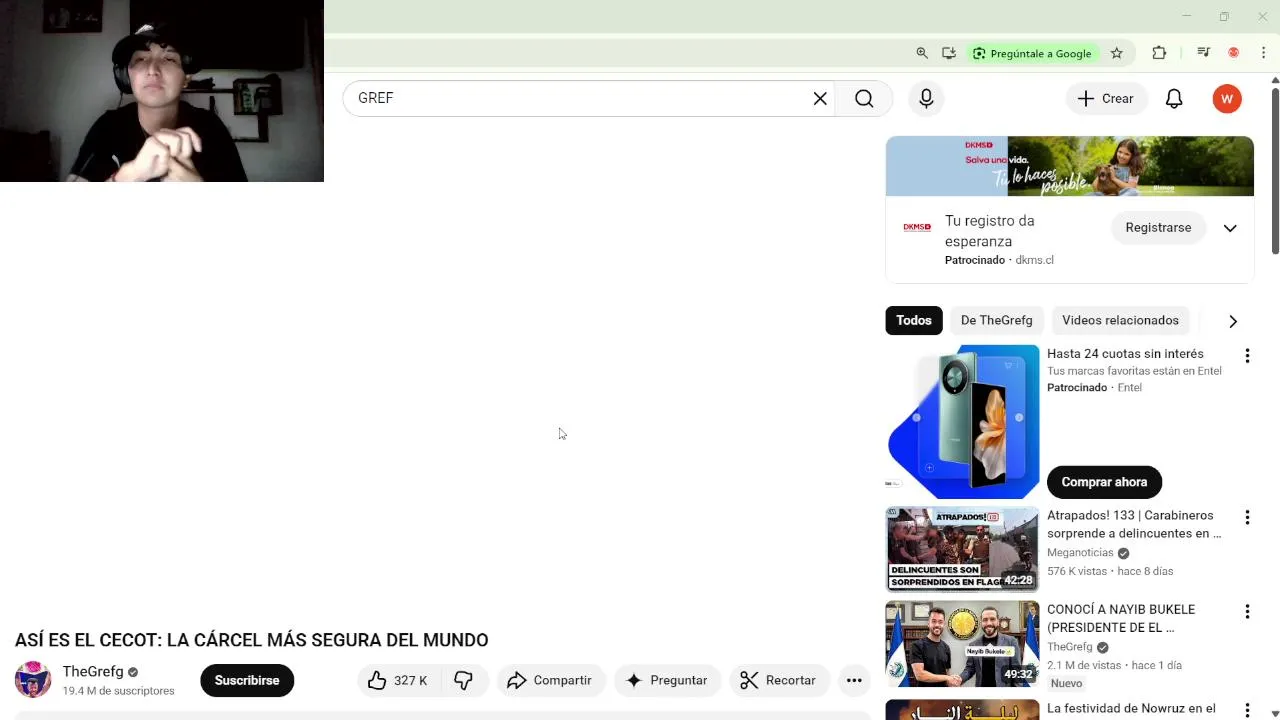This screenshot has width=1280, height=720.
Task: Expand the DKMS ad chevron
Action: point(1230,228)
